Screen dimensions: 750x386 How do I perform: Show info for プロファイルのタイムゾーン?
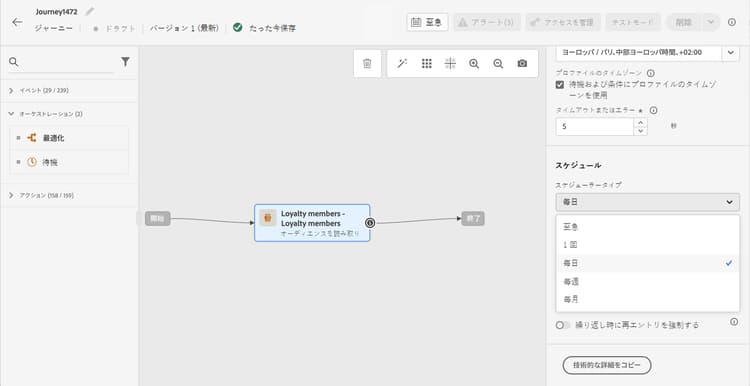point(651,73)
